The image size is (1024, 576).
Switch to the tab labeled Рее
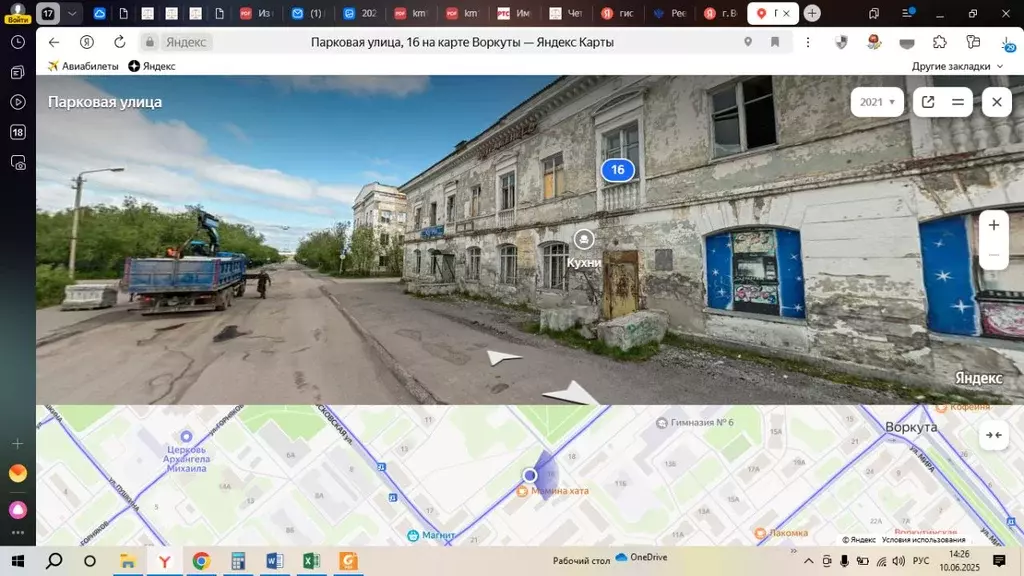click(x=669, y=13)
